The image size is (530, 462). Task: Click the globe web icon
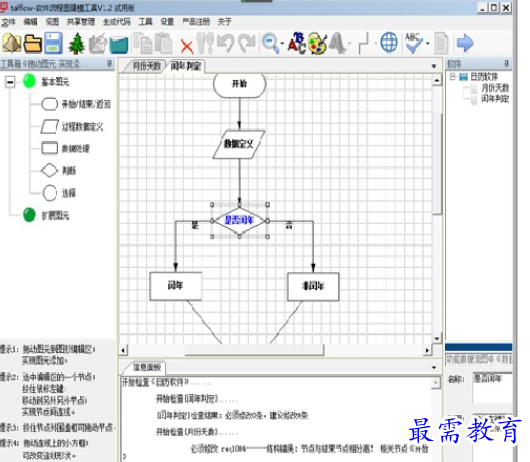coord(389,43)
